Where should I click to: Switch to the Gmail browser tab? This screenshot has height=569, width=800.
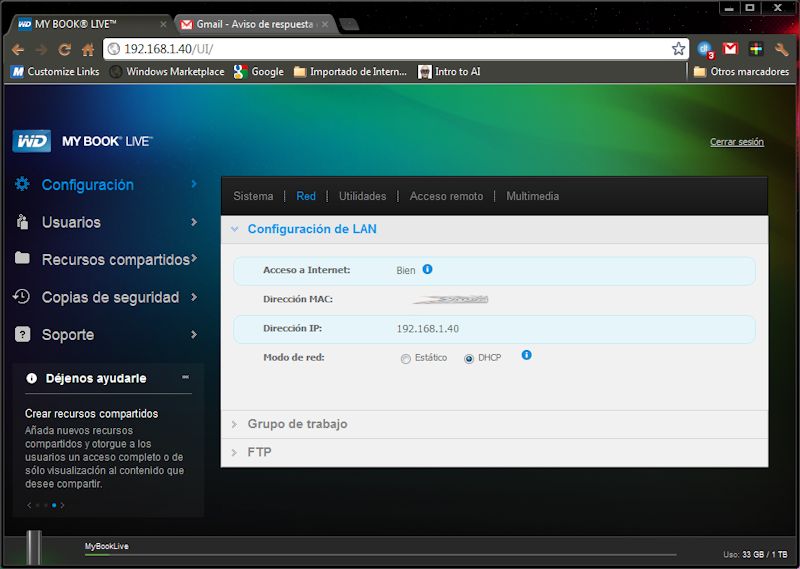click(254, 24)
